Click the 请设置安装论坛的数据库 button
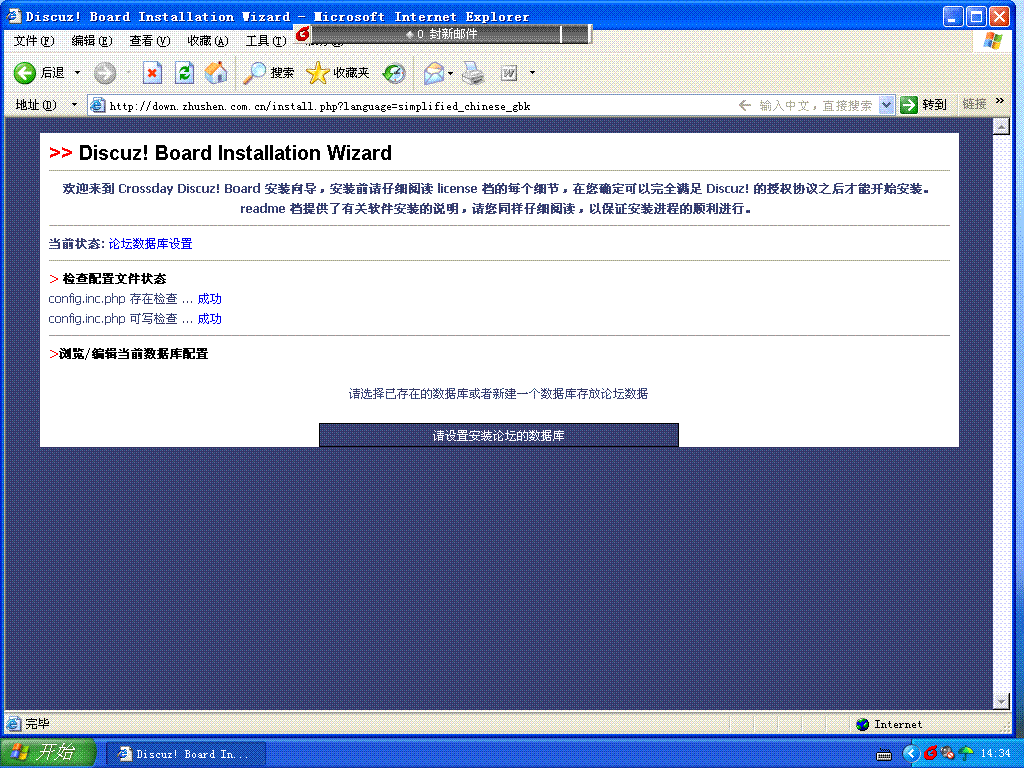 tap(499, 435)
